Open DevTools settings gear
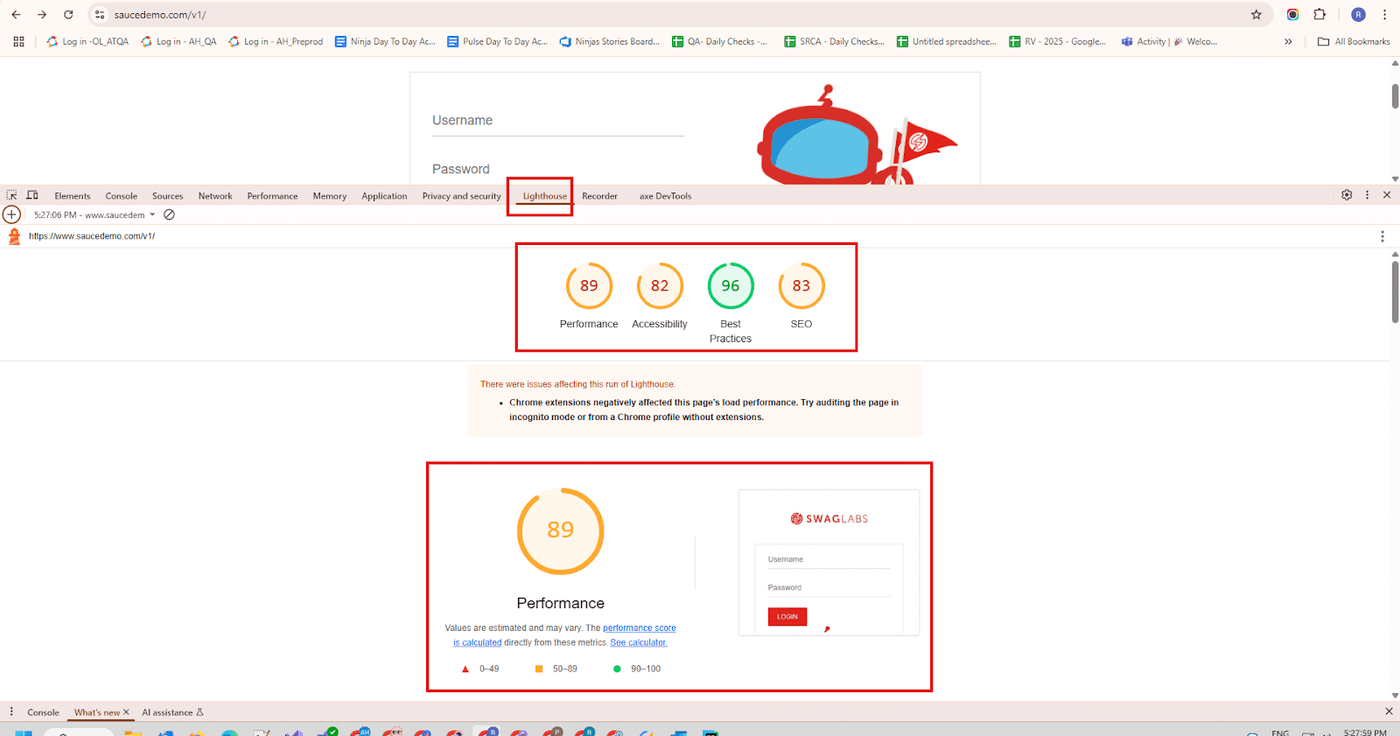 pyautogui.click(x=1347, y=196)
